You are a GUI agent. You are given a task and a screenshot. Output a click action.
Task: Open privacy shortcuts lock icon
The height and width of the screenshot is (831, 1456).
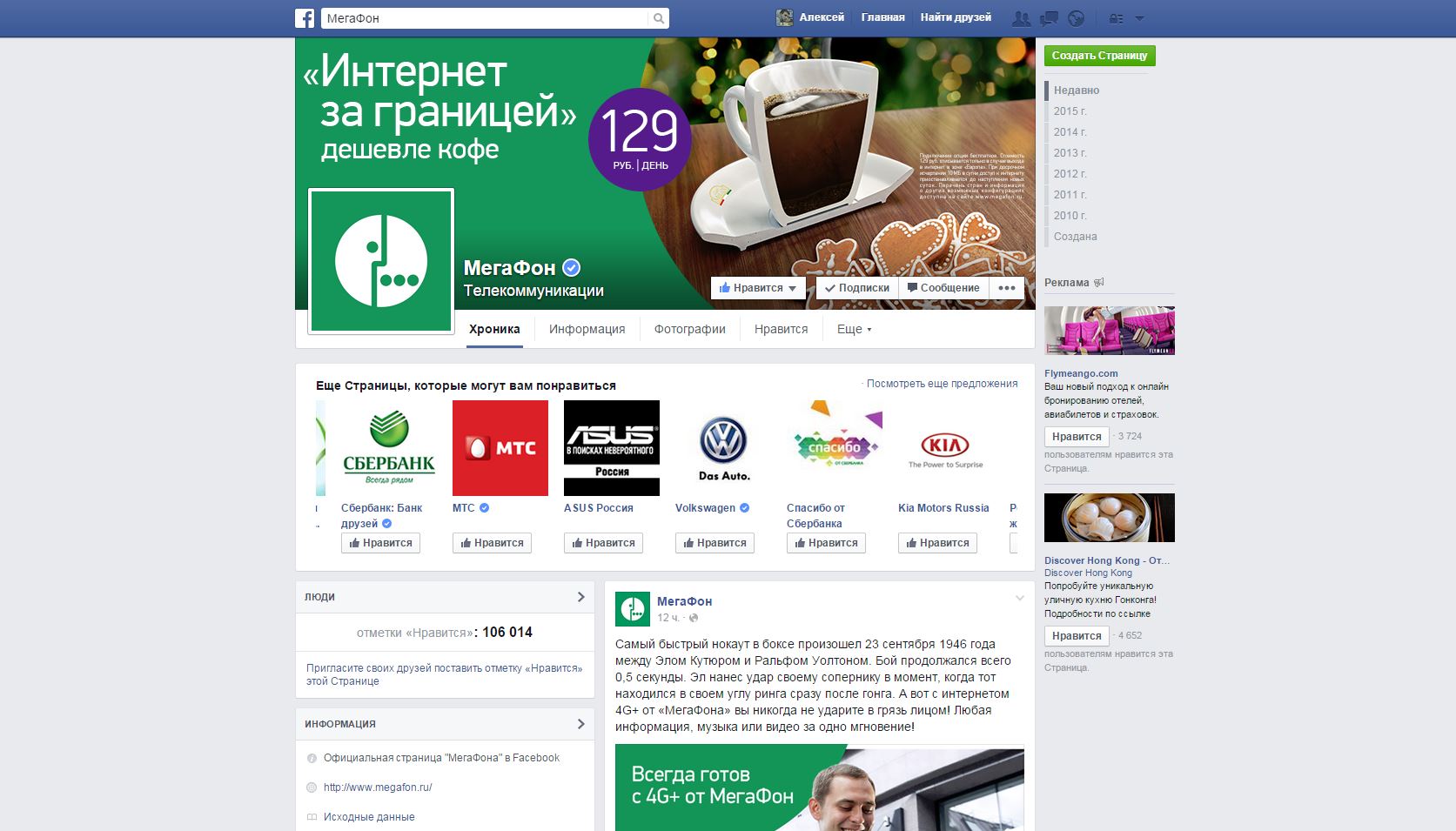(x=1116, y=18)
